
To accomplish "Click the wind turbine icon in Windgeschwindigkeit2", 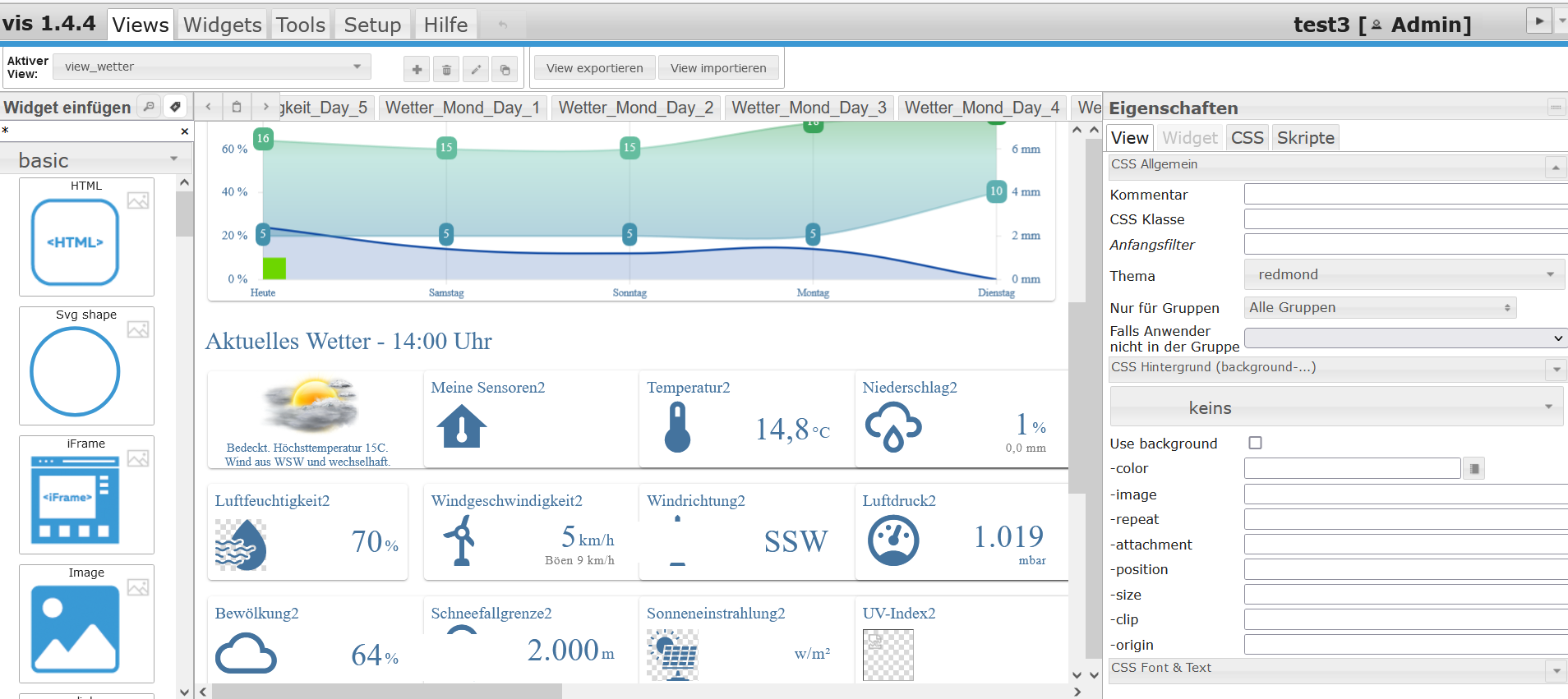I will (461, 540).
